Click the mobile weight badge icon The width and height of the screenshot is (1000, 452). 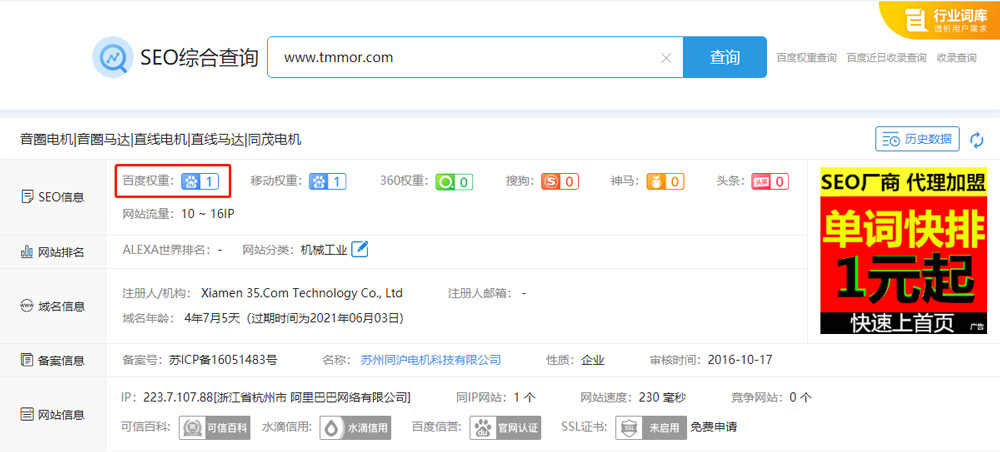tap(327, 181)
